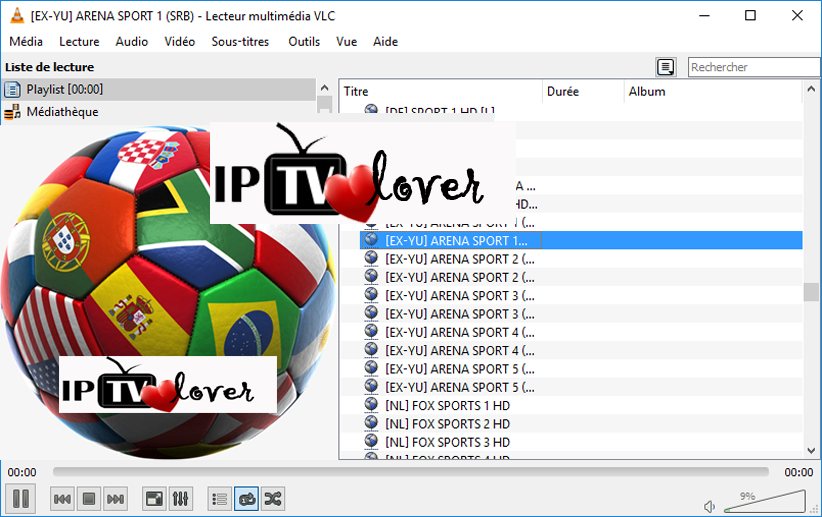Click sidebar scrollbar up arrow

pyautogui.click(x=325, y=88)
